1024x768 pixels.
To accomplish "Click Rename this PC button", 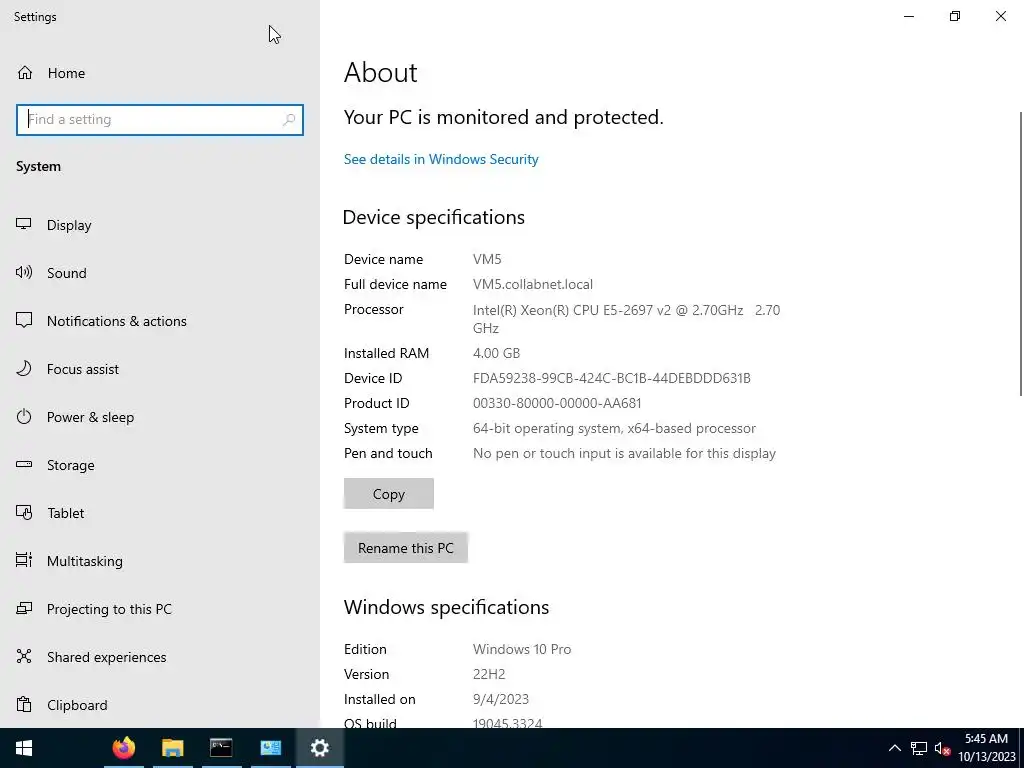I will [406, 547].
